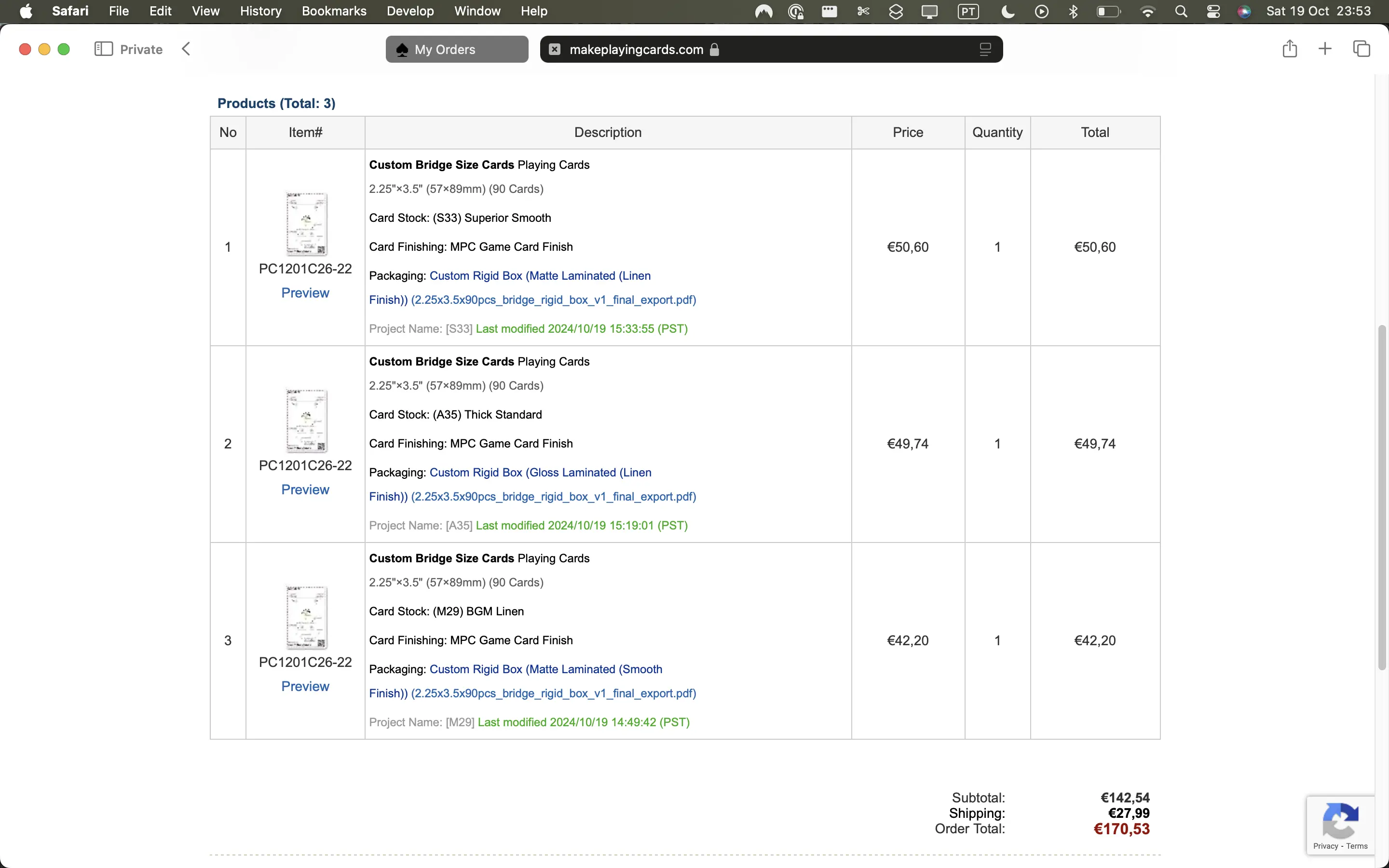Click the padlock in the address bar
Image resolution: width=1389 pixels, height=868 pixels.
[715, 49]
